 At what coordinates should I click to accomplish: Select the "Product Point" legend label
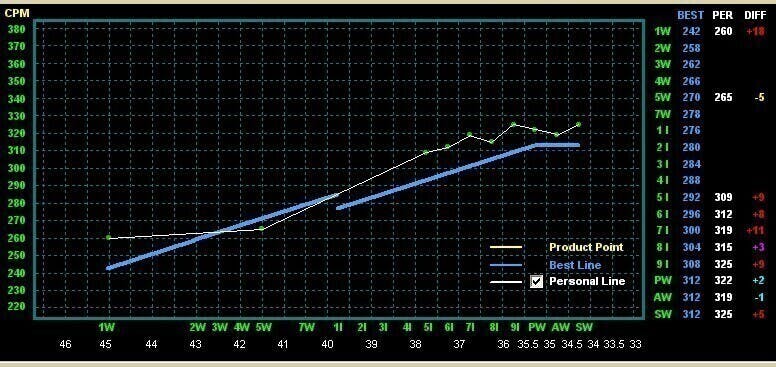pyautogui.click(x=586, y=247)
